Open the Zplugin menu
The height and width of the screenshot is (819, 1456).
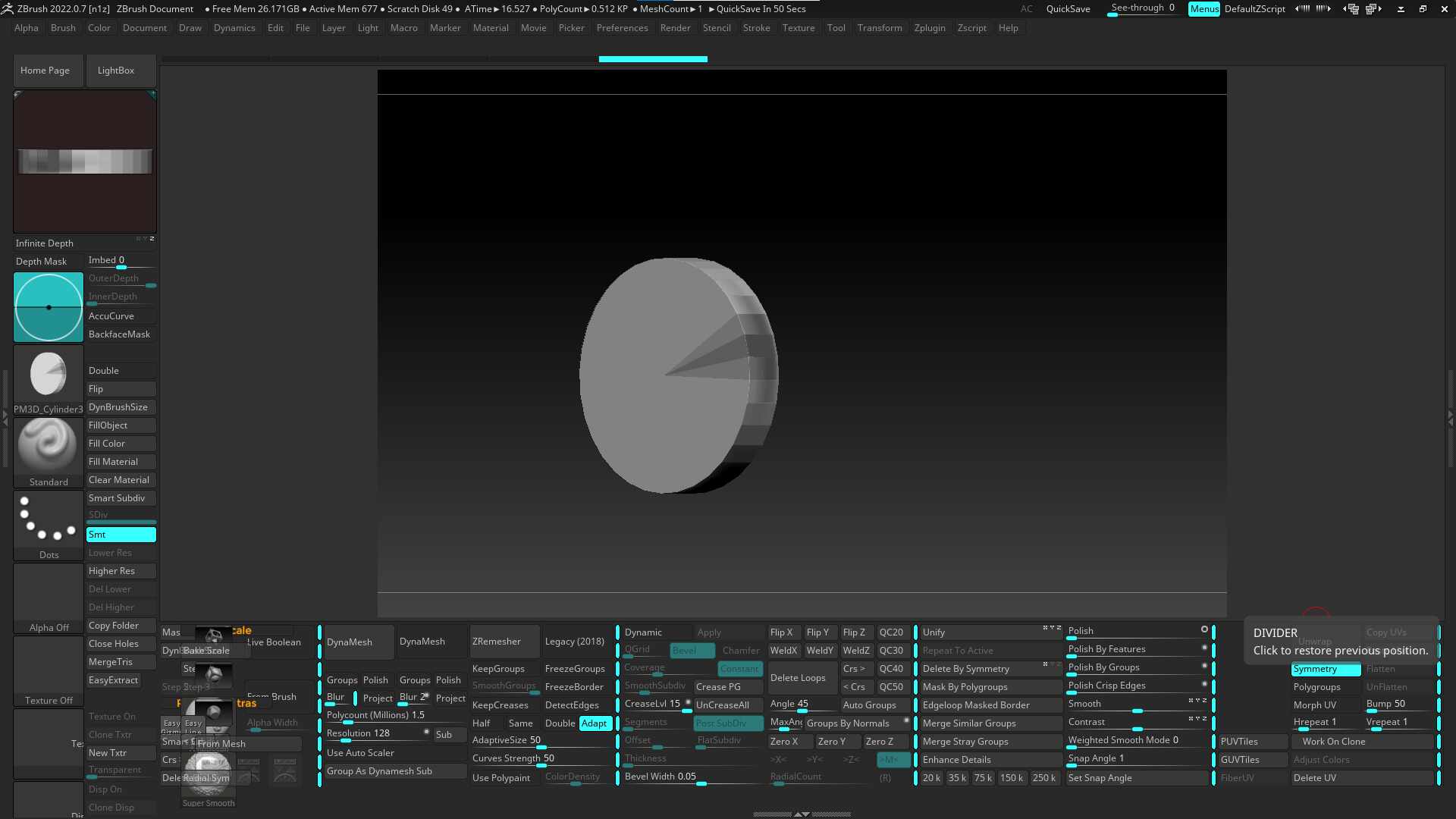(930, 28)
